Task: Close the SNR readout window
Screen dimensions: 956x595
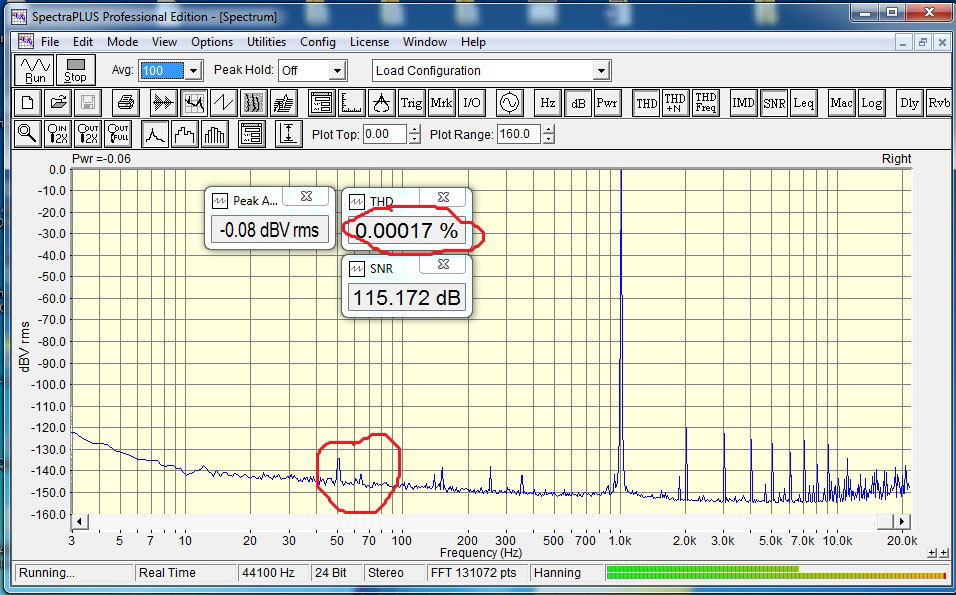Action: 443,265
